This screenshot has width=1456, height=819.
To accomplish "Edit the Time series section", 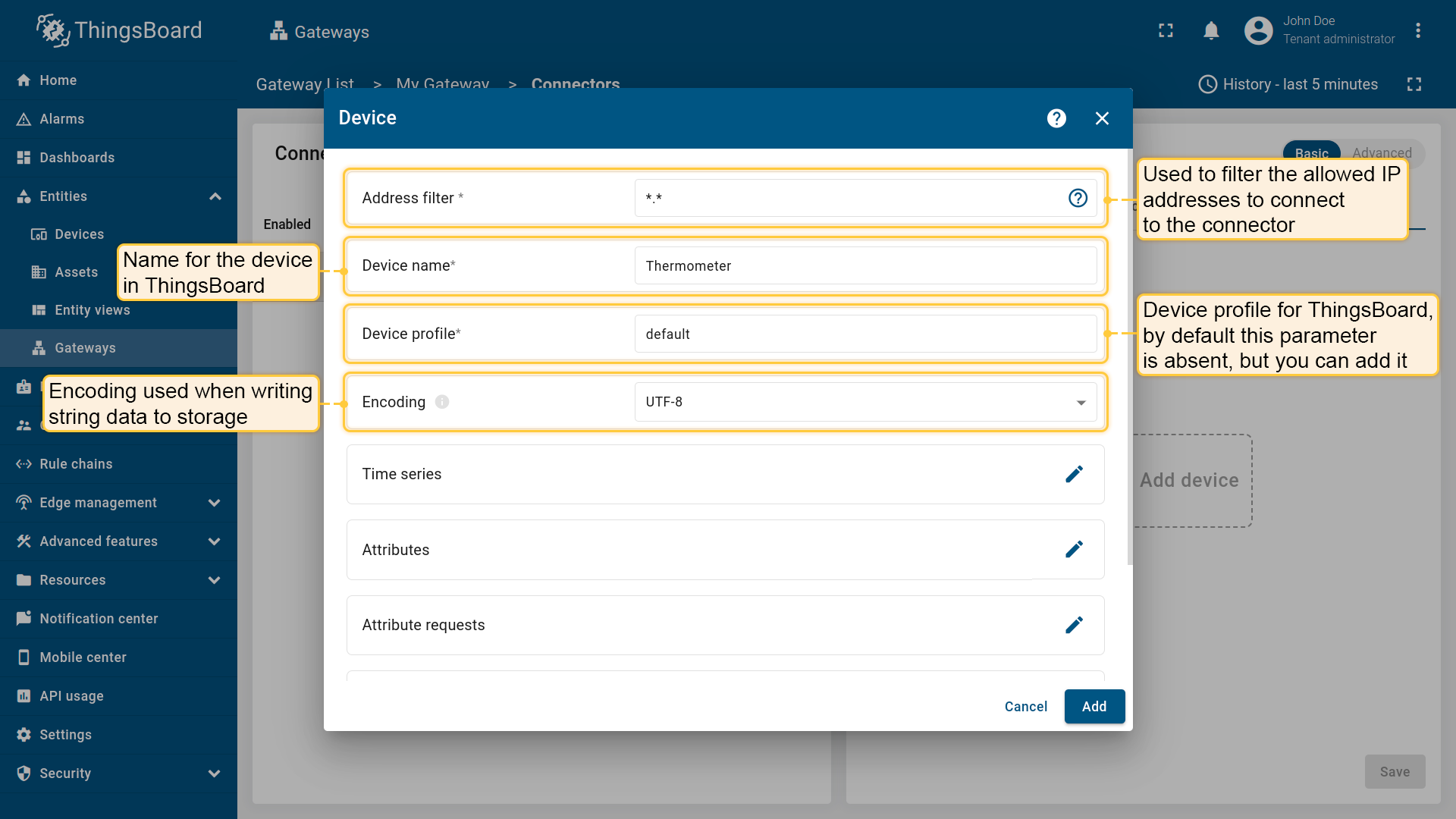I will coord(1074,474).
